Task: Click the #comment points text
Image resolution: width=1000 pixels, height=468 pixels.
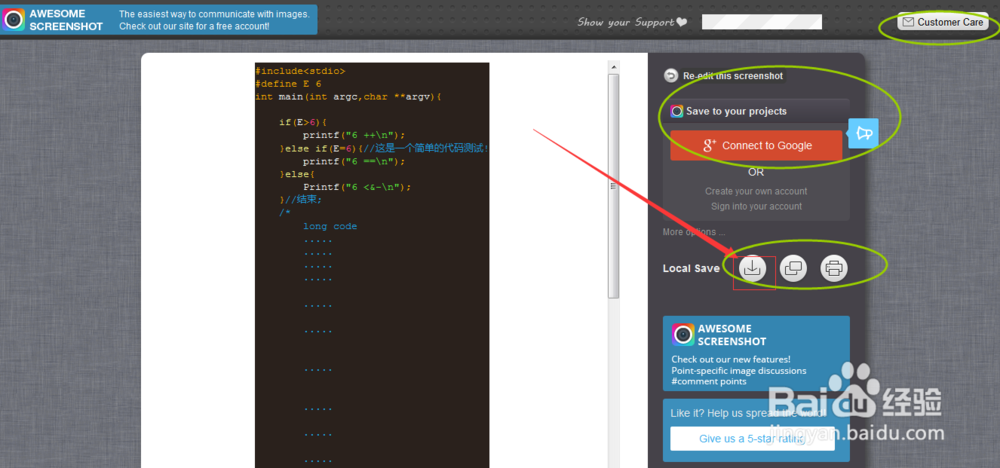Action: tap(709, 381)
